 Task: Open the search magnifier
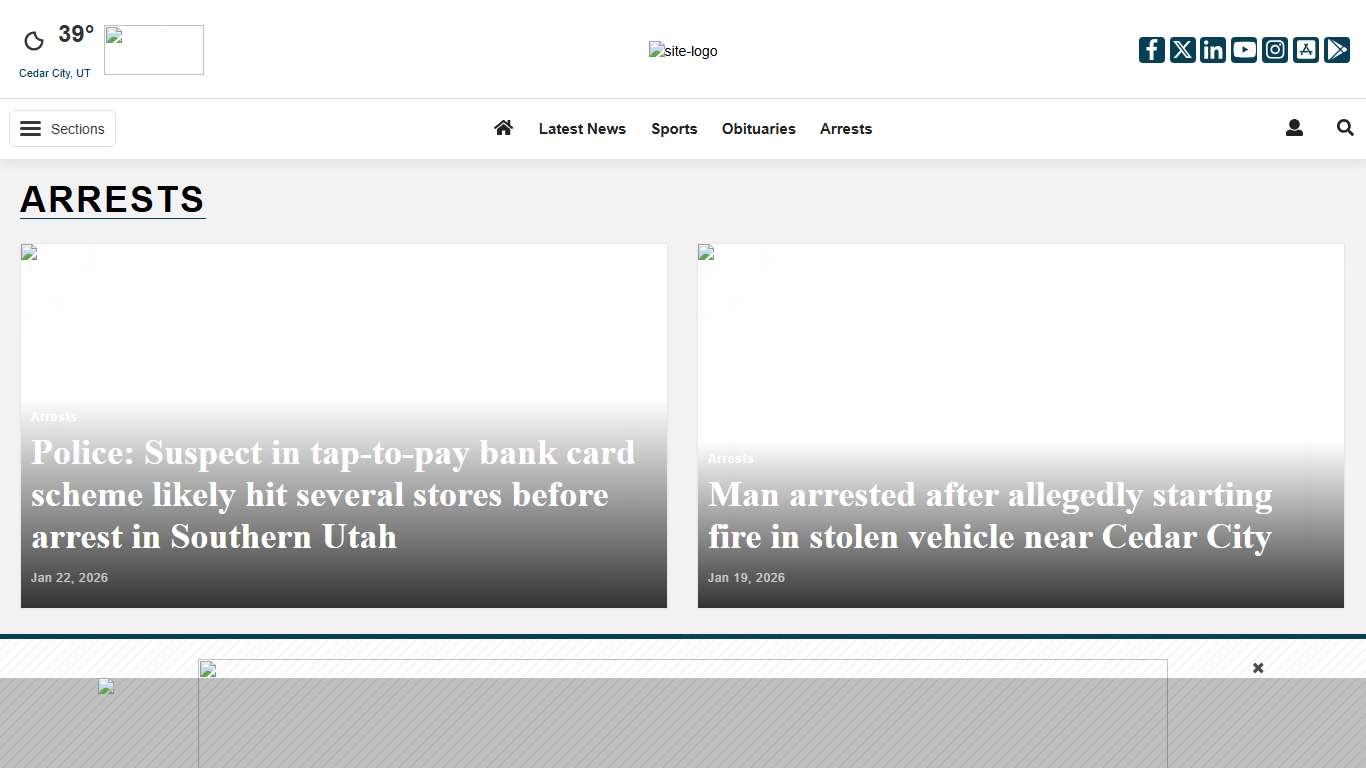[1344, 128]
